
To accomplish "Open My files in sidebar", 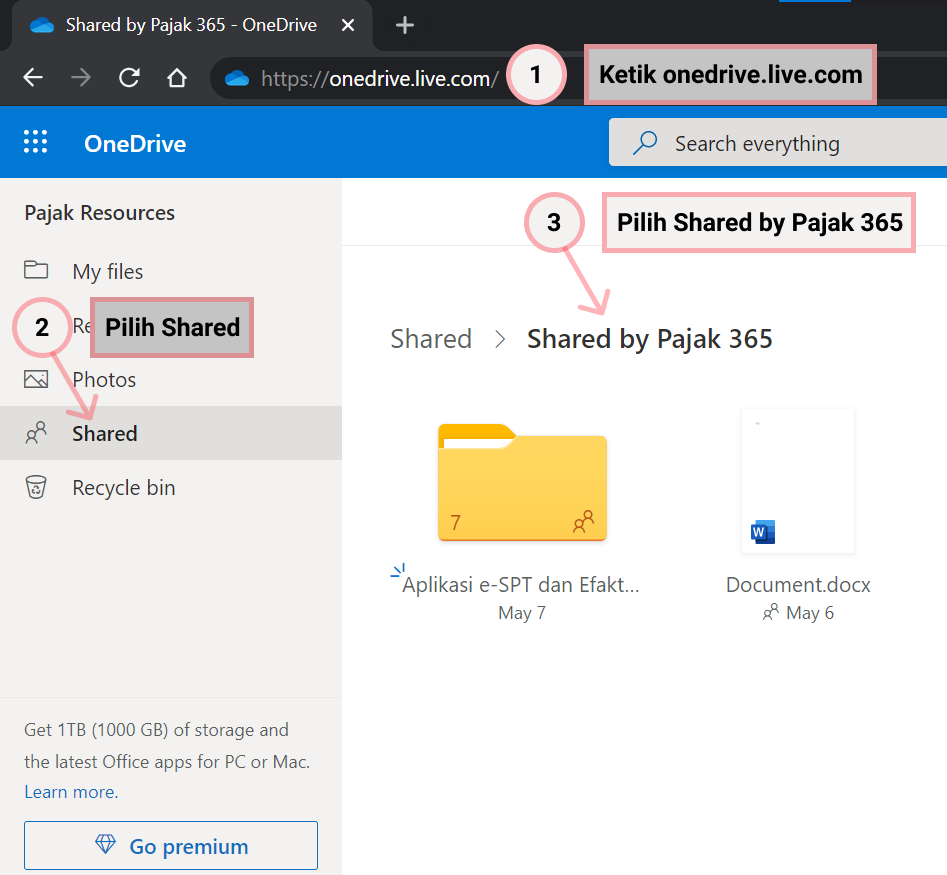I will (171, 272).
